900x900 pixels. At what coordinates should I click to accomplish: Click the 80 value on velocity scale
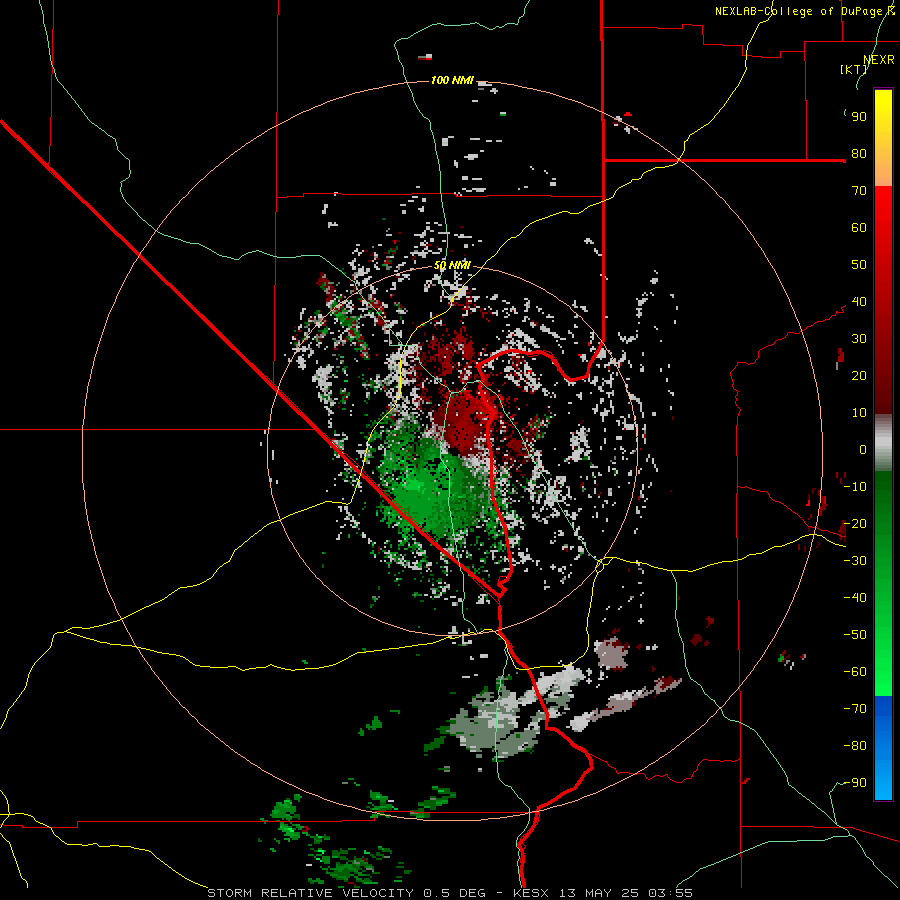coord(859,153)
